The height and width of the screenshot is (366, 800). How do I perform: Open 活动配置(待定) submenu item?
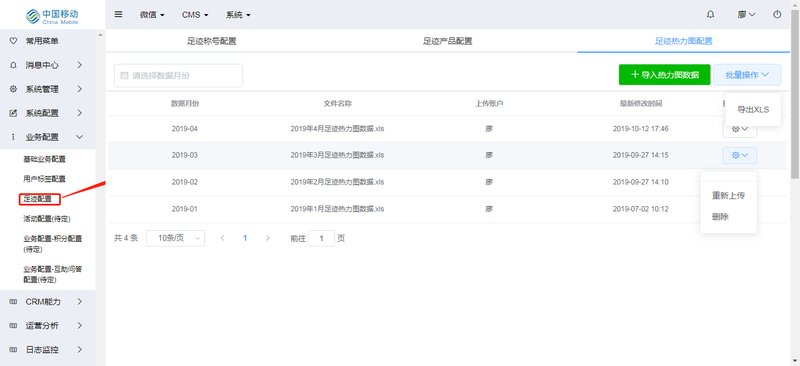point(47,218)
